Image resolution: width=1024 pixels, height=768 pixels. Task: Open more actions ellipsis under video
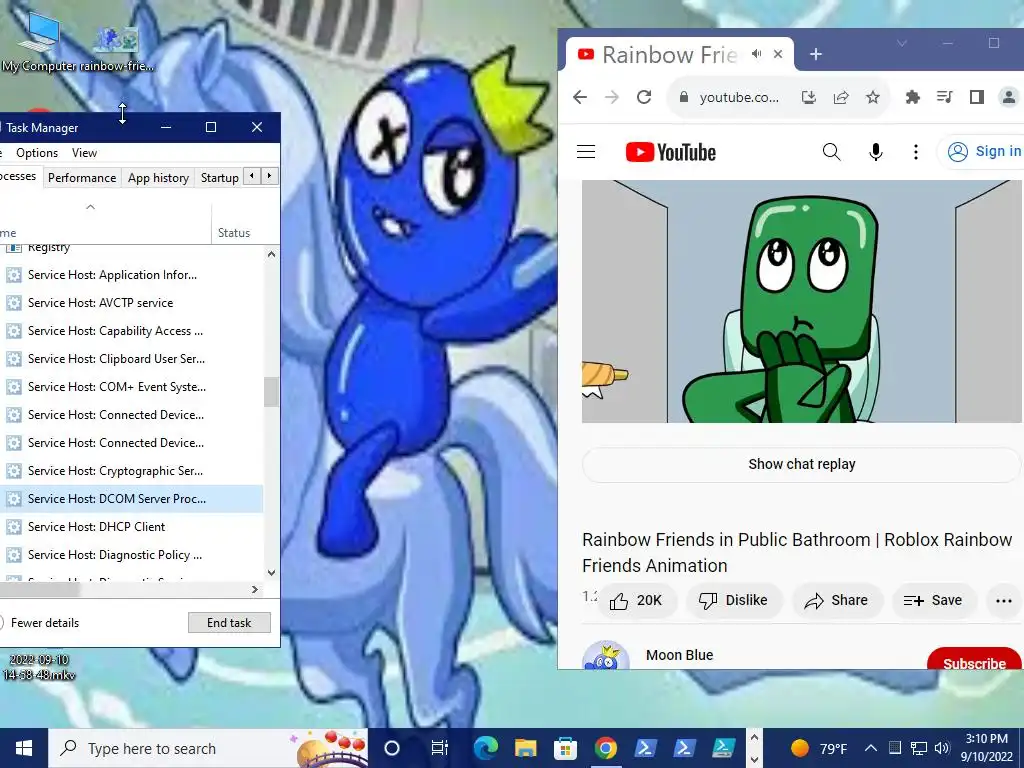[1004, 601]
